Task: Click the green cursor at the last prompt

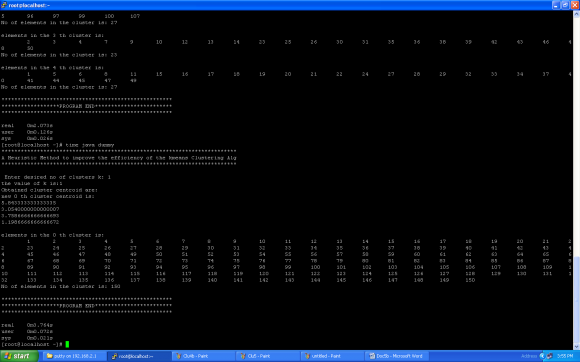Action: (x=67, y=344)
